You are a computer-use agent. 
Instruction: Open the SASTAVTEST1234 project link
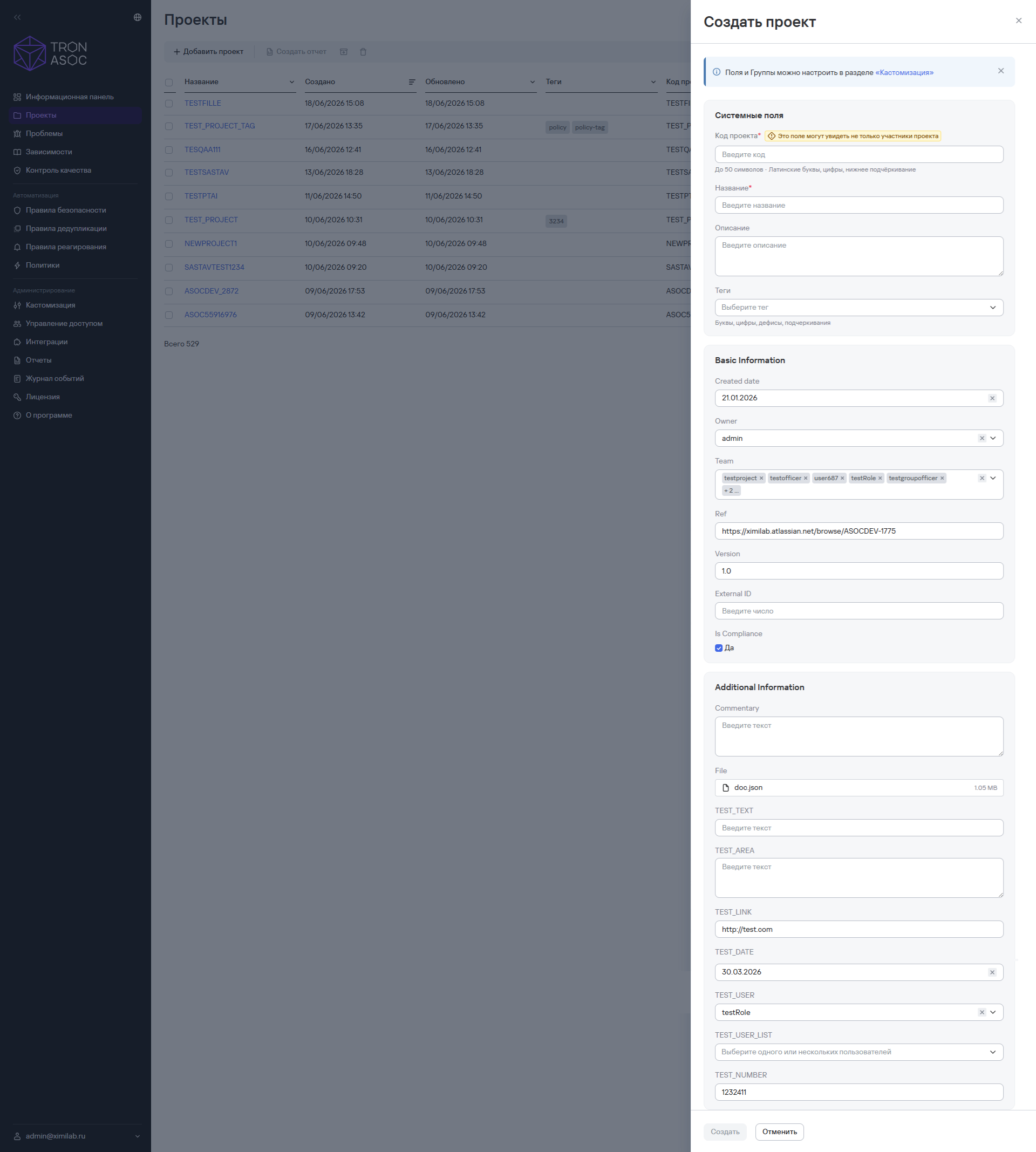tap(214, 267)
